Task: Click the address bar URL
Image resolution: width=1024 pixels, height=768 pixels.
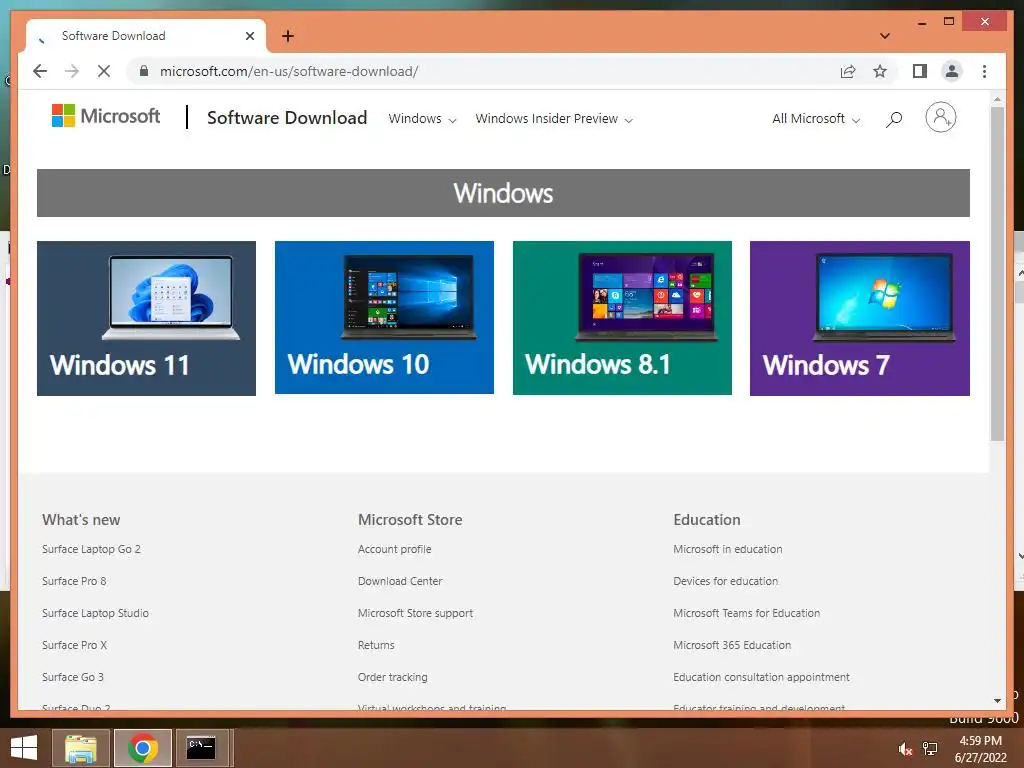Action: pos(289,71)
